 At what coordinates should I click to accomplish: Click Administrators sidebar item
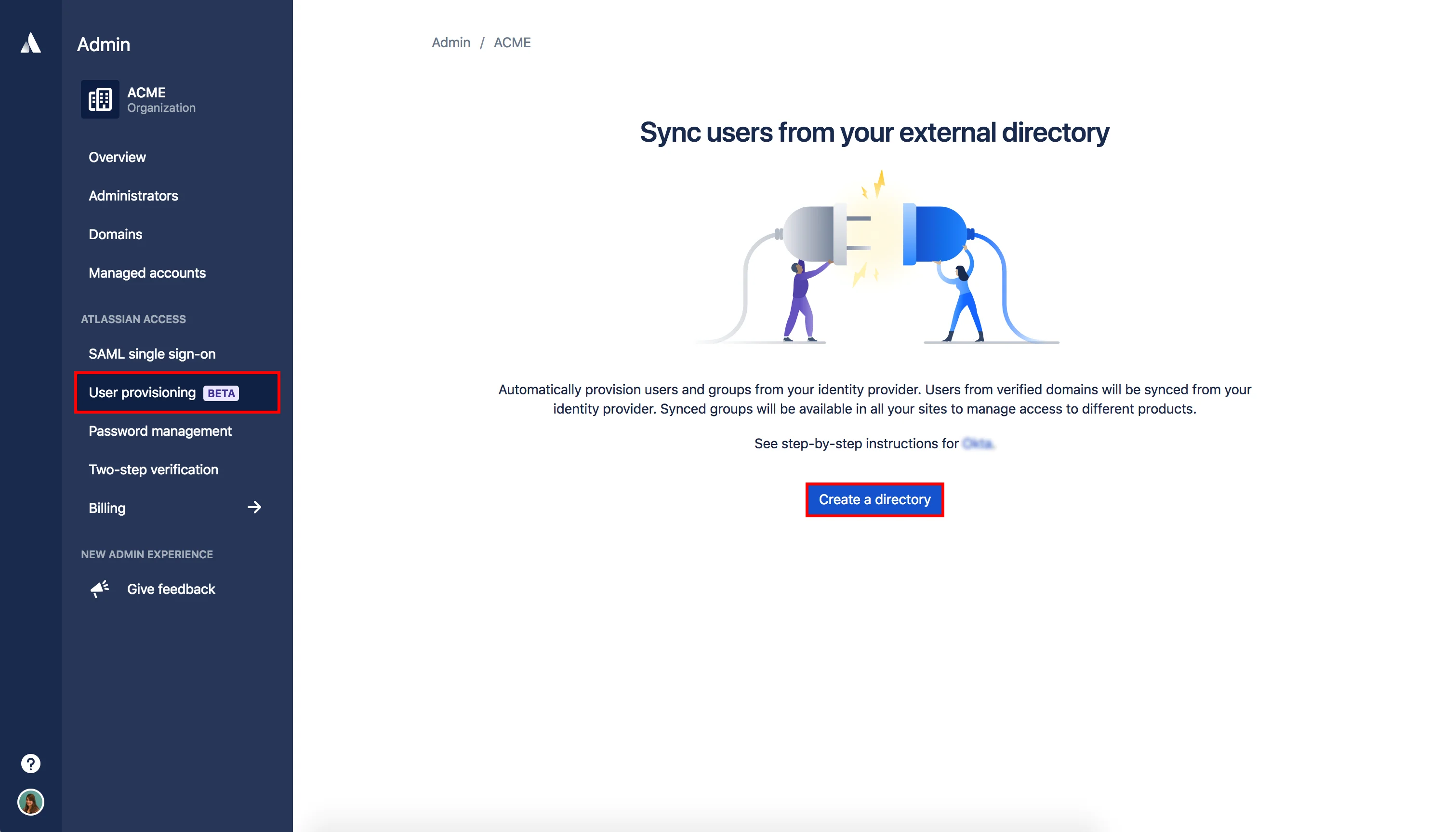click(x=133, y=195)
